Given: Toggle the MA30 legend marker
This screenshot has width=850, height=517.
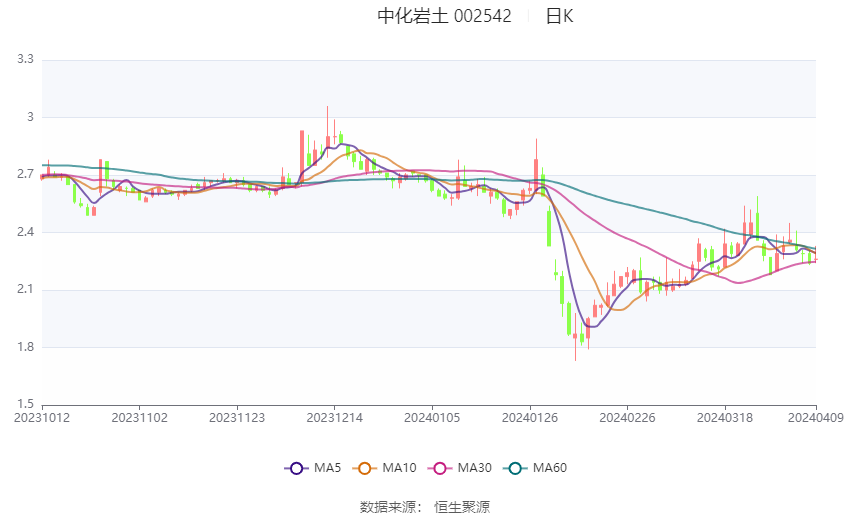Looking at the screenshot, I should pos(440,468).
